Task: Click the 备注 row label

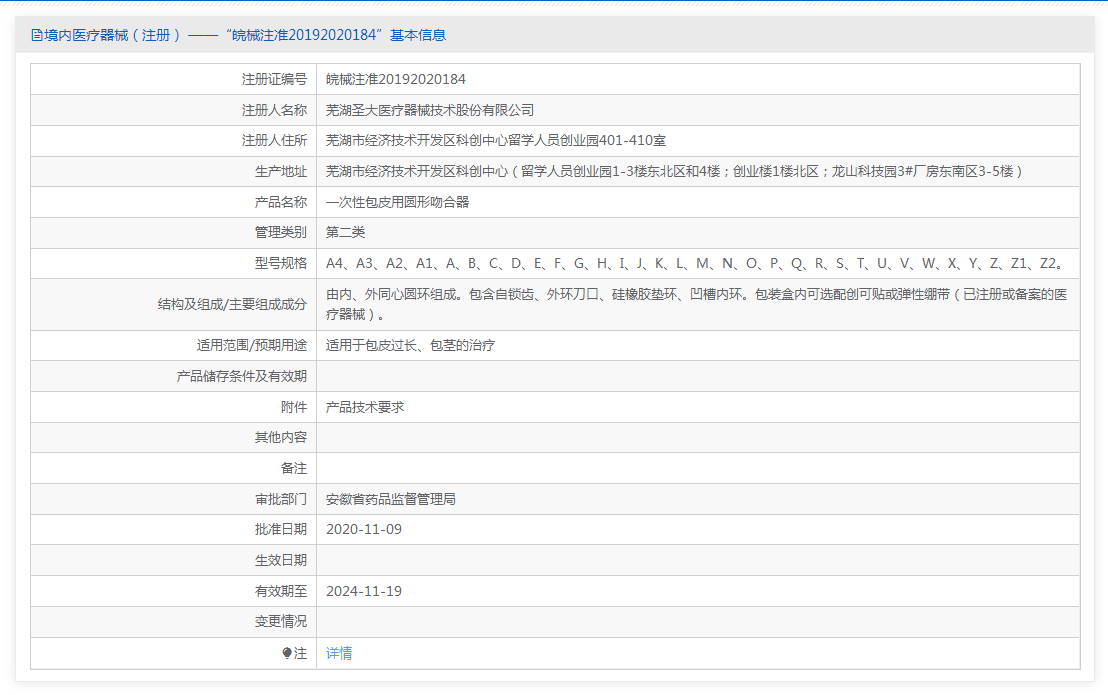Action: [x=293, y=468]
